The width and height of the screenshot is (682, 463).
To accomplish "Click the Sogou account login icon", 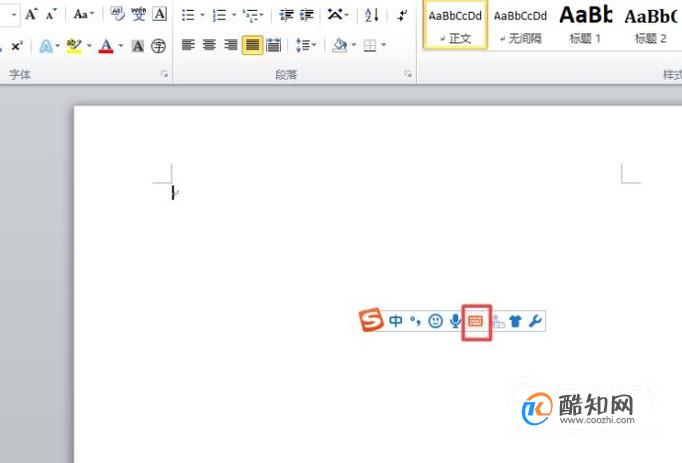I will point(498,322).
